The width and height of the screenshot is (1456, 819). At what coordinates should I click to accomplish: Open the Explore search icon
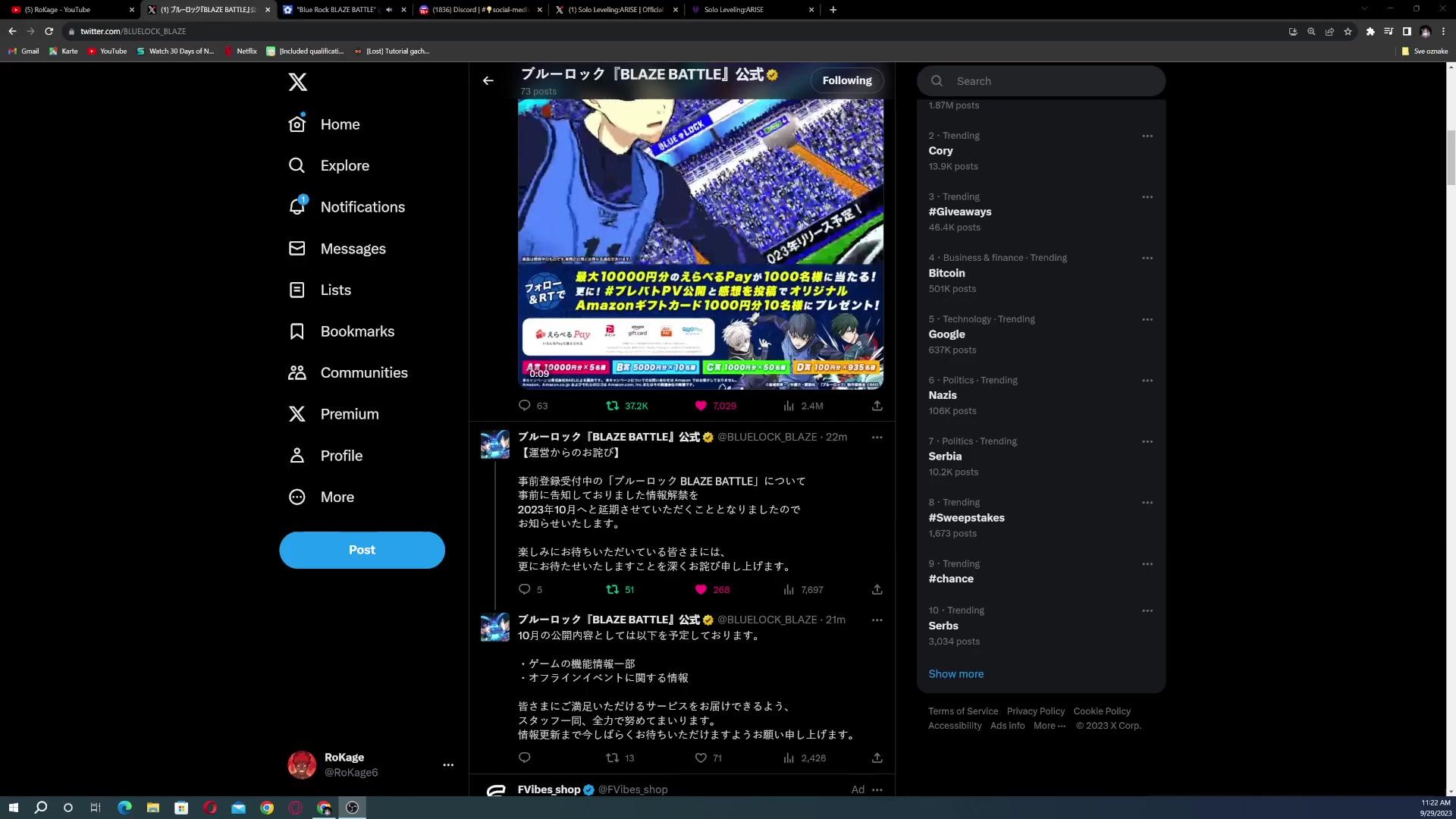[x=296, y=165]
